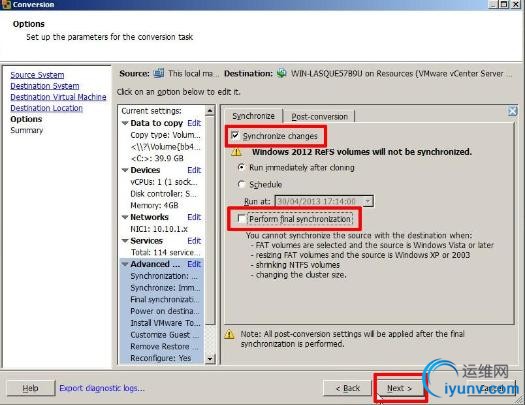
Task: Click the post-conversion note warning icon
Action: pos(229,334)
